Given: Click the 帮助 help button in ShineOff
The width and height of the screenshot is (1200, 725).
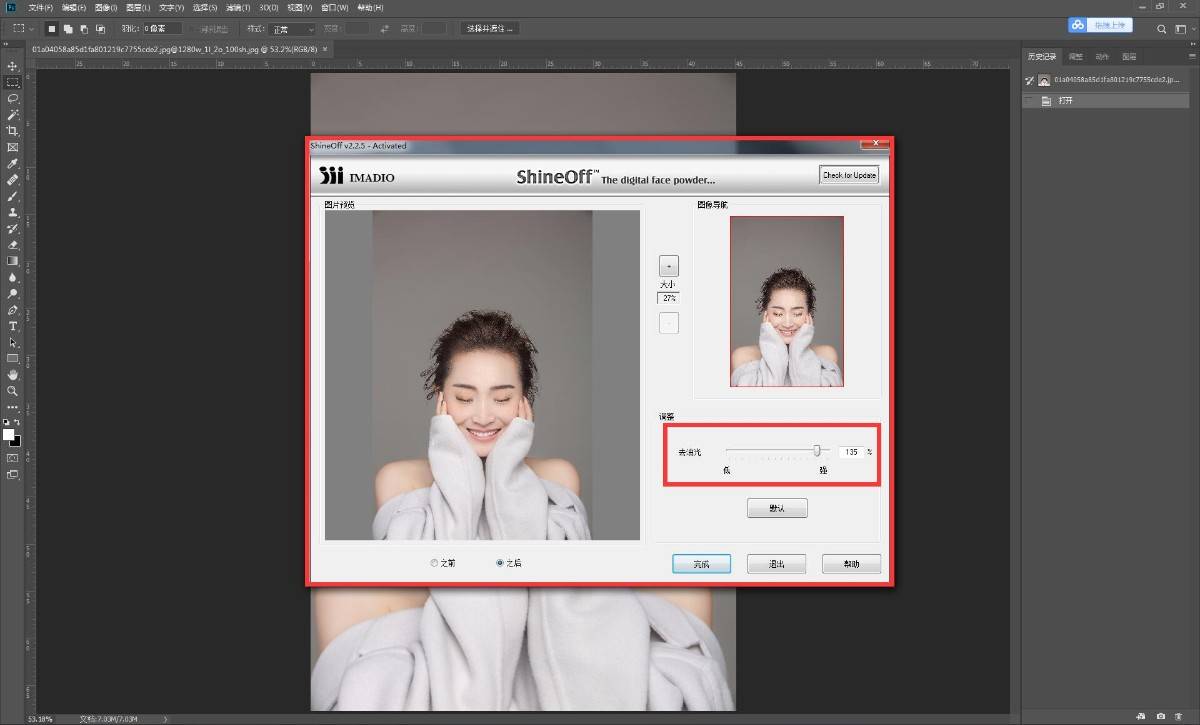Looking at the screenshot, I should coord(851,564).
